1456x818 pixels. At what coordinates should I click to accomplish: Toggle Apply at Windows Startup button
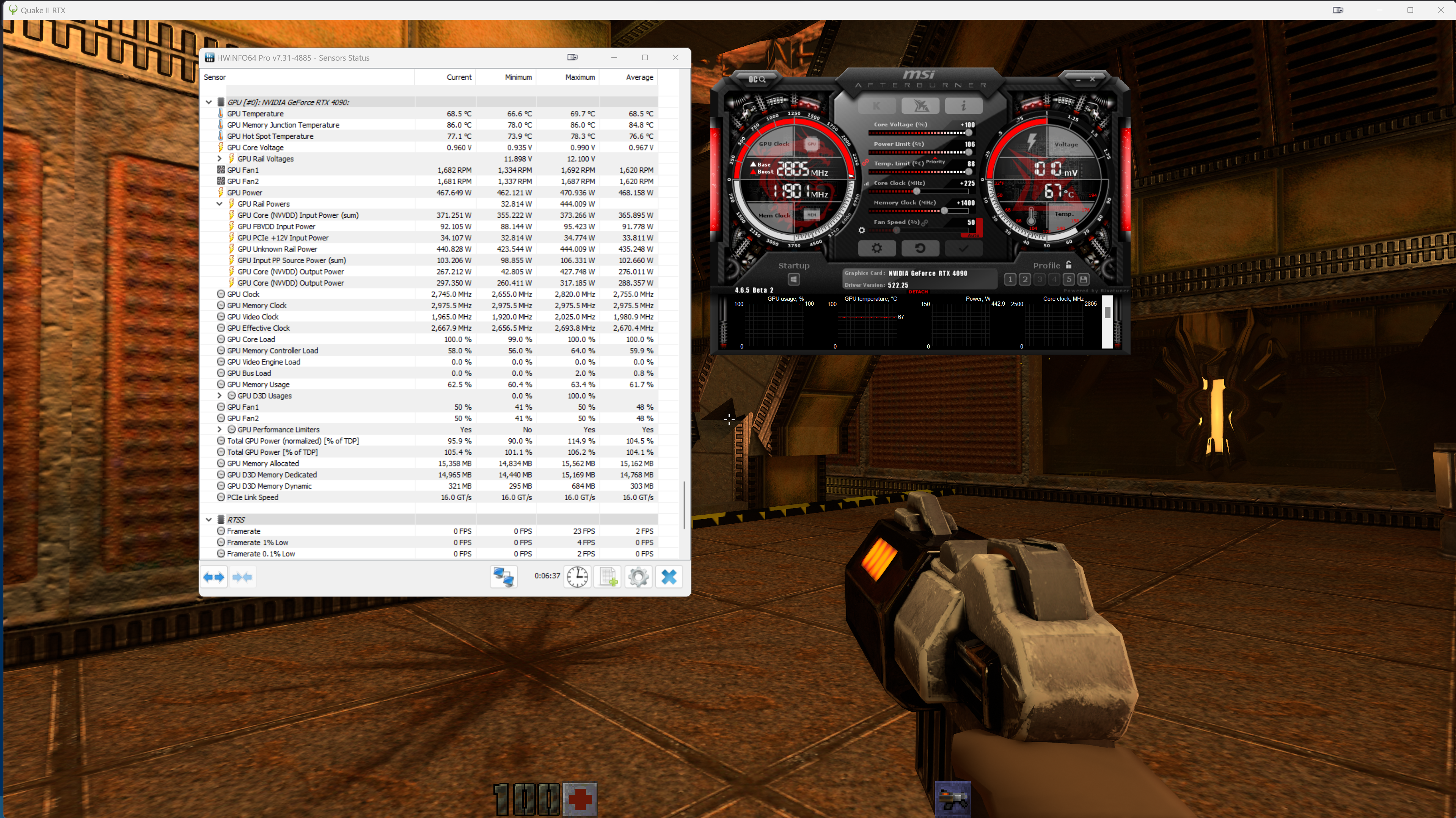click(793, 279)
